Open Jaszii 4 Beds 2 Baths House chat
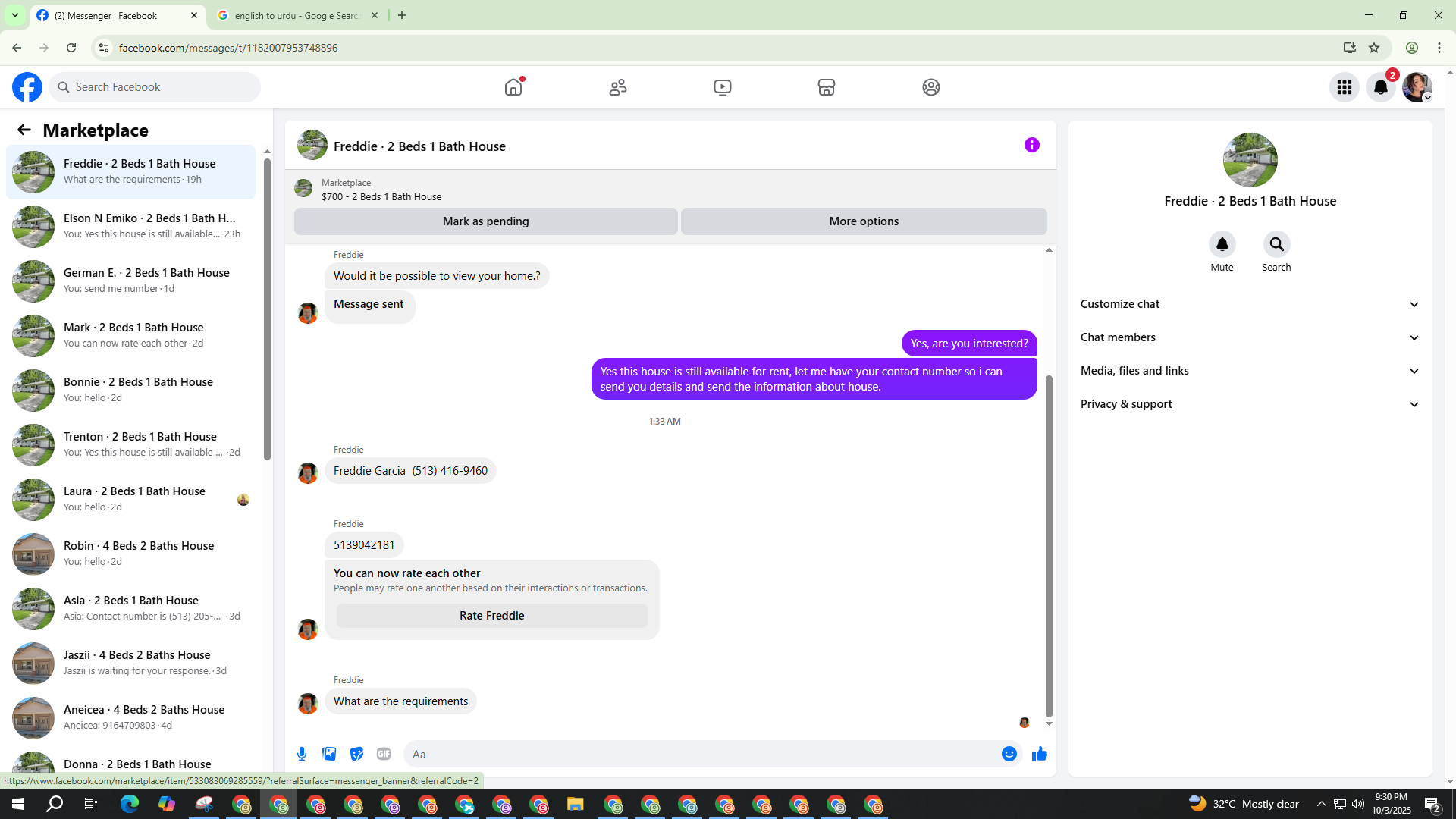1456x819 pixels. click(x=131, y=663)
